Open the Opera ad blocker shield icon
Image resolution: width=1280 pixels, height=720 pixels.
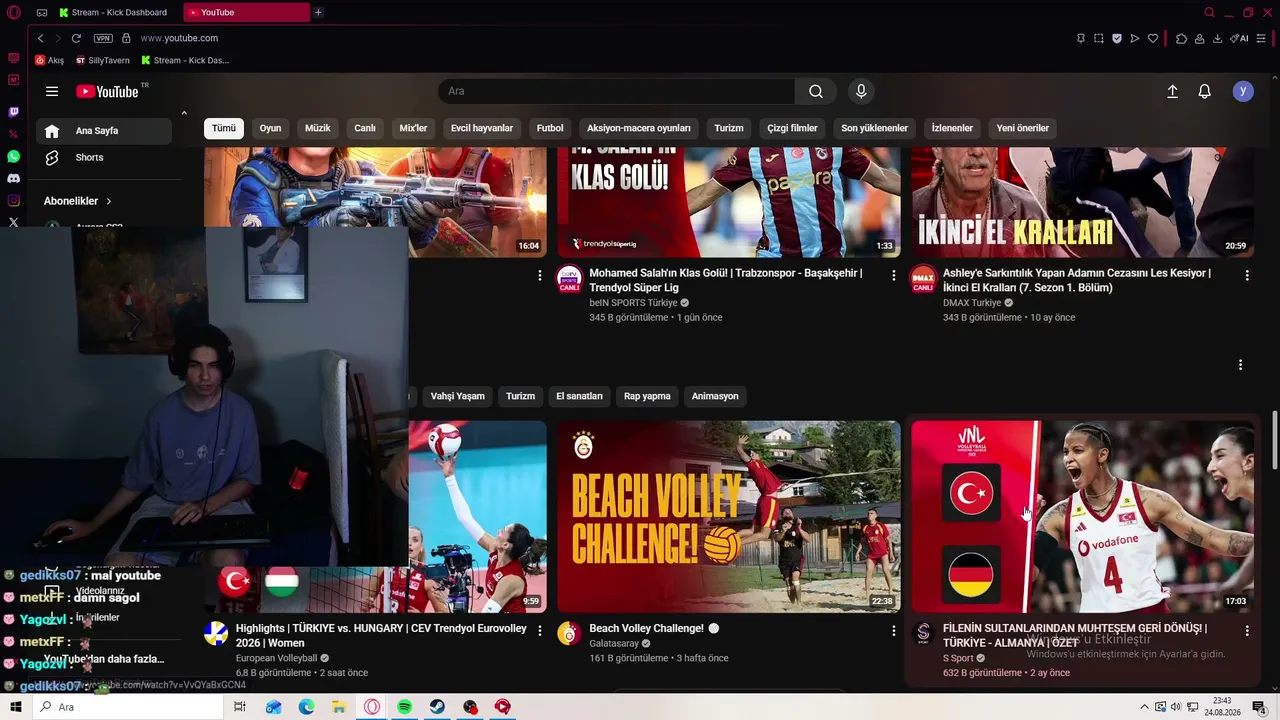click(1117, 38)
